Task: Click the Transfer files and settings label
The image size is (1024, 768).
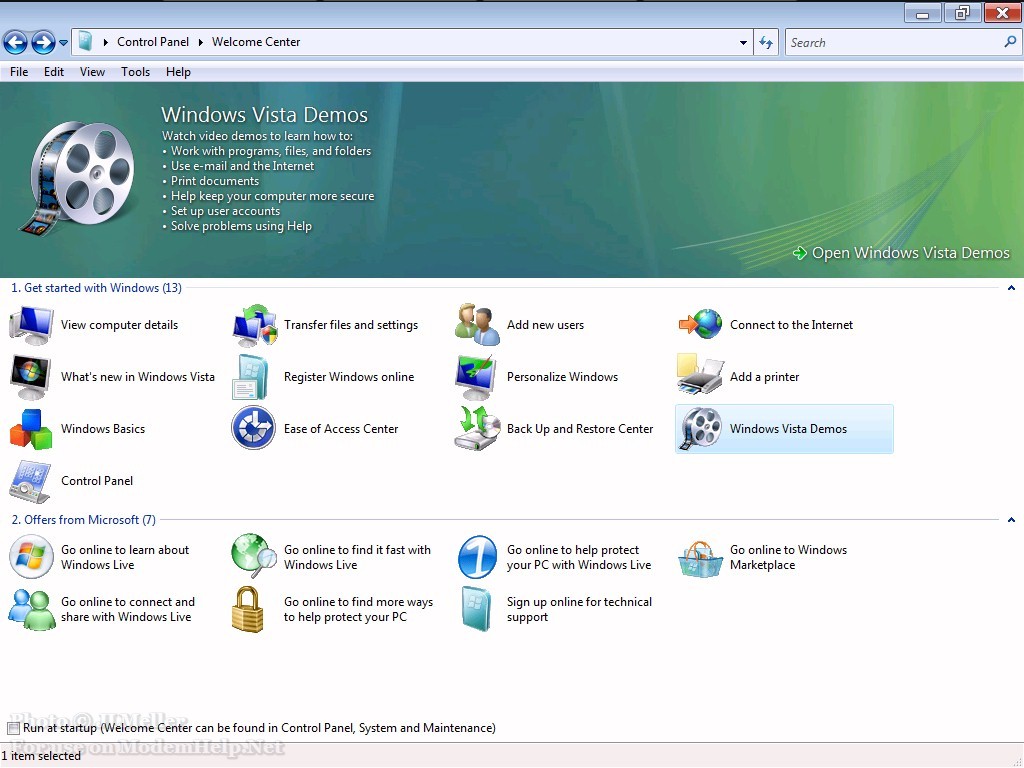Action: (351, 325)
